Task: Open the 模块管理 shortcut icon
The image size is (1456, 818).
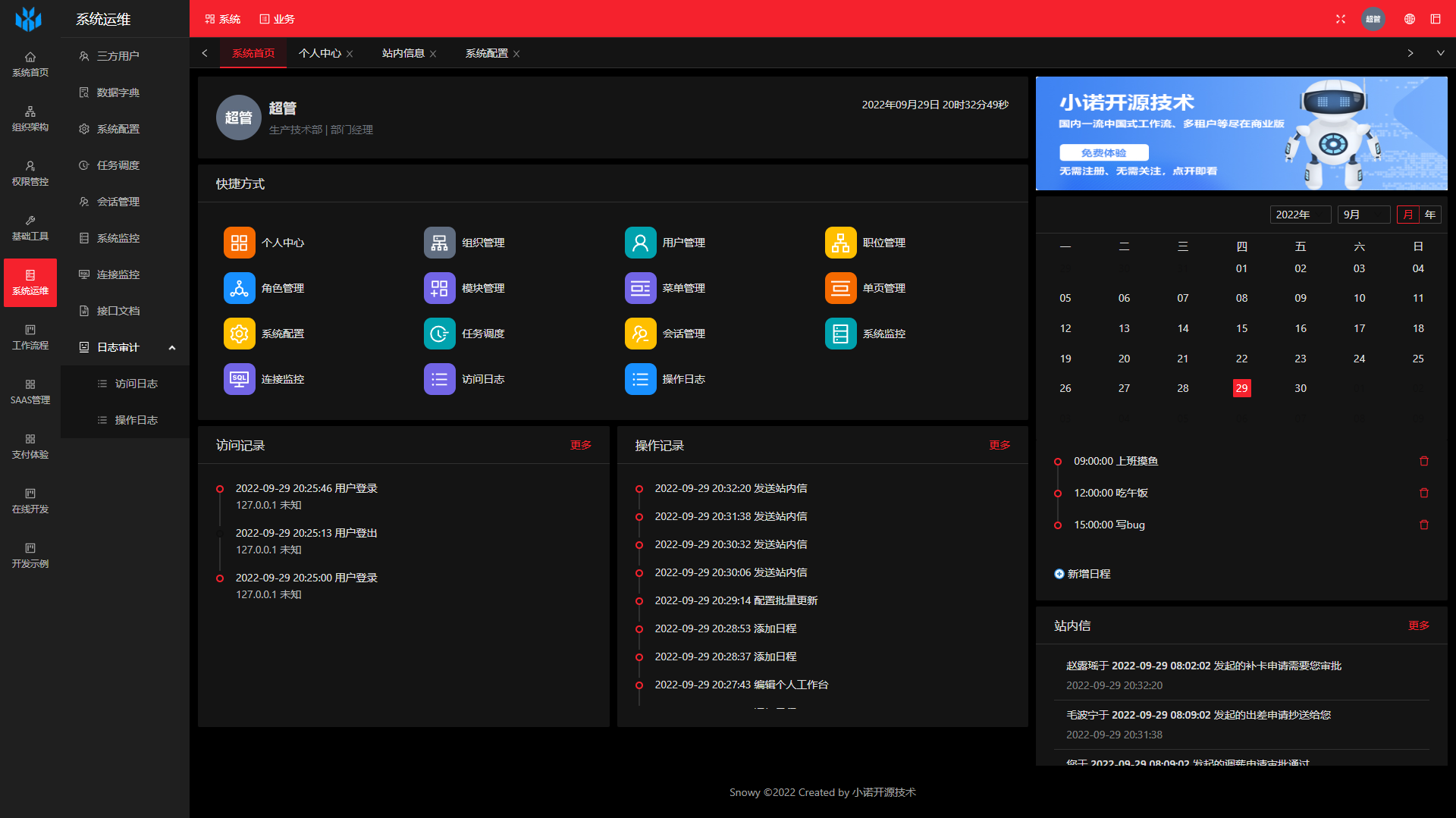Action: [x=439, y=288]
